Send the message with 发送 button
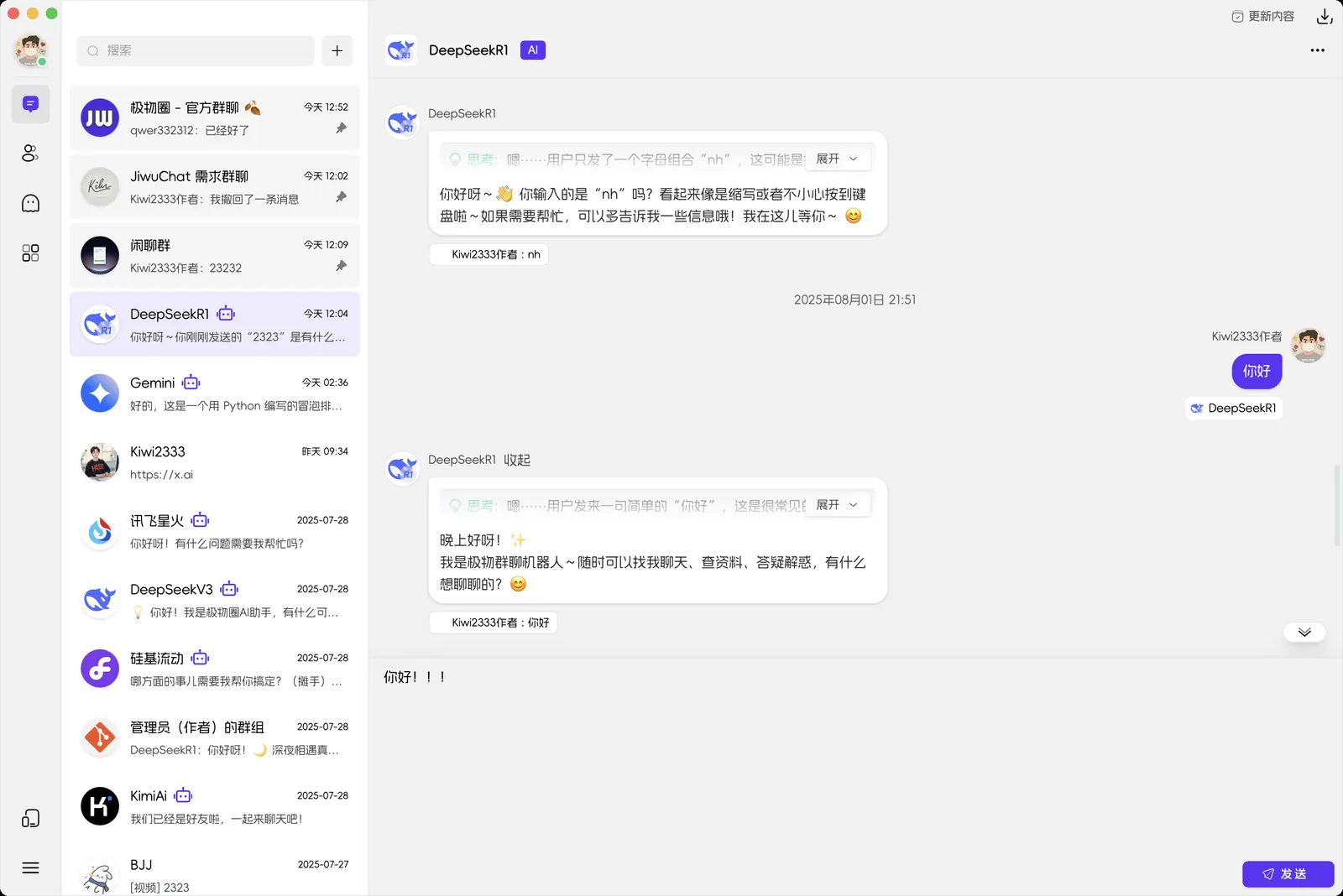The height and width of the screenshot is (896, 1343). [x=1288, y=873]
